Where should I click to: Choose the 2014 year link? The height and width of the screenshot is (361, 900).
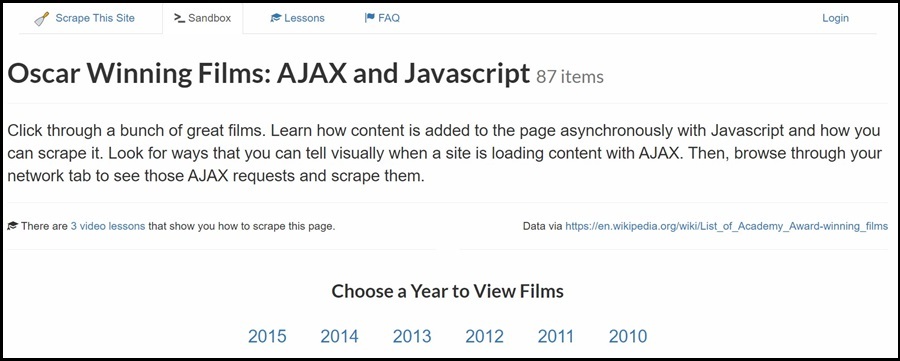(x=339, y=336)
